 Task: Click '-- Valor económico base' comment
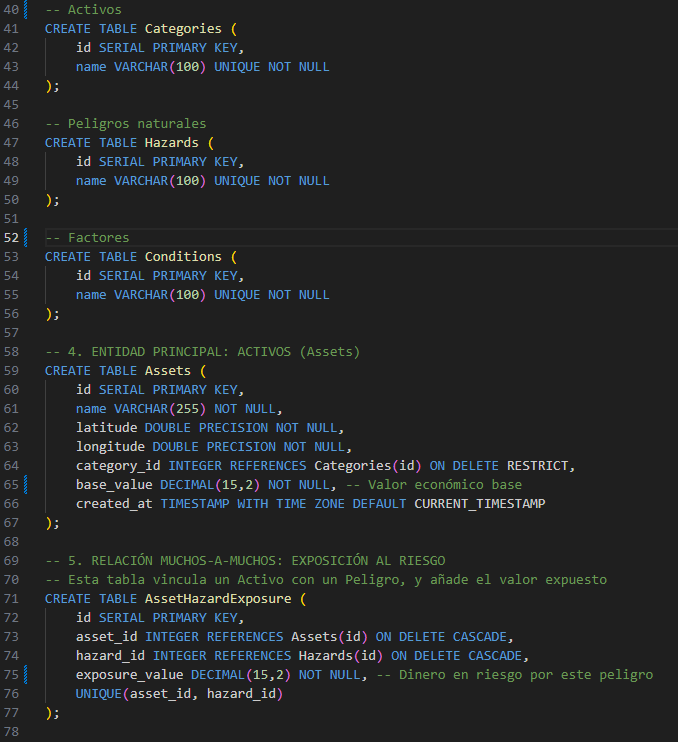coord(434,485)
